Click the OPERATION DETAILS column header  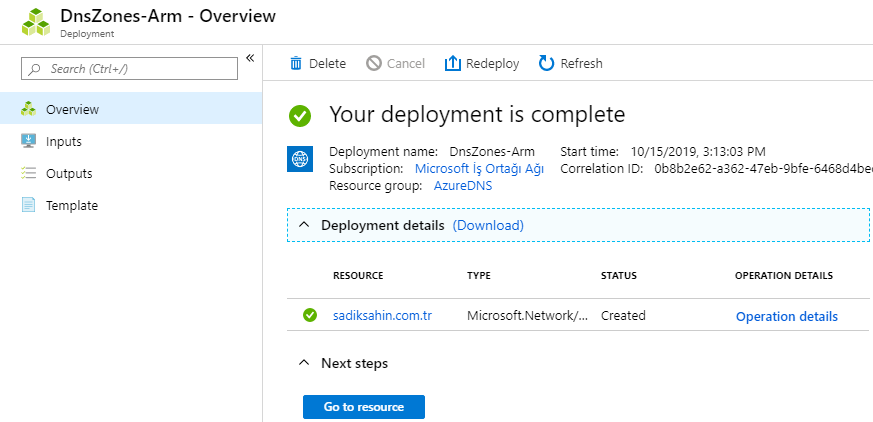pyautogui.click(x=784, y=276)
